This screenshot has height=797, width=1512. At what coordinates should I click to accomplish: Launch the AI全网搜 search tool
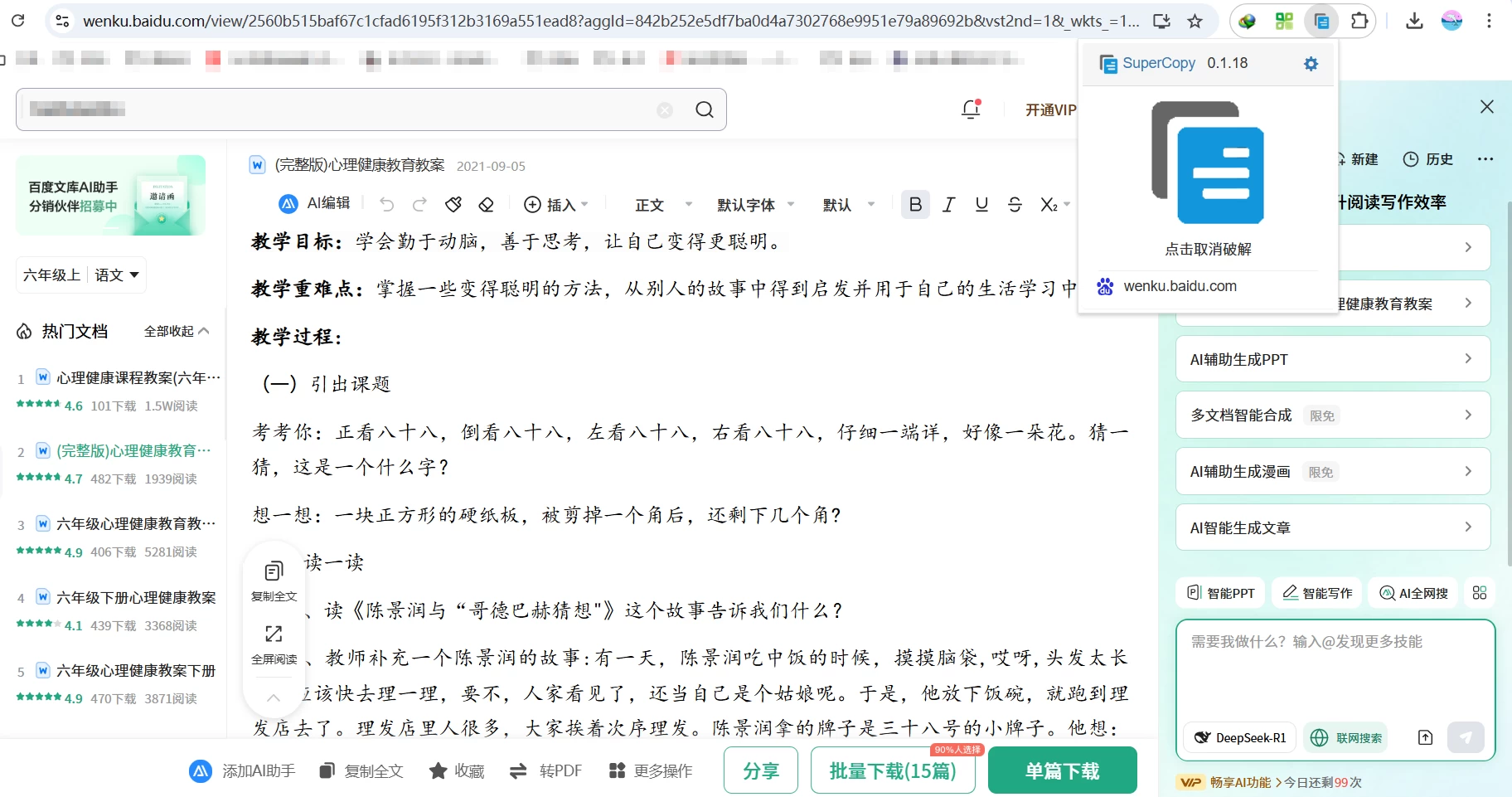coord(1412,592)
